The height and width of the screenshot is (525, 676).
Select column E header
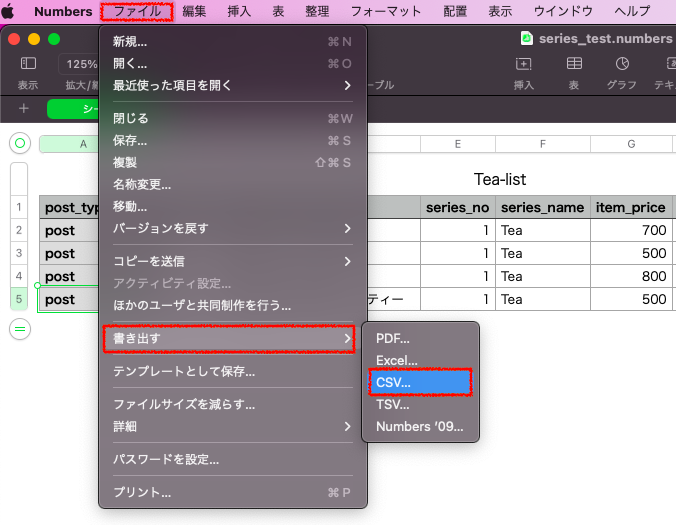click(x=458, y=144)
